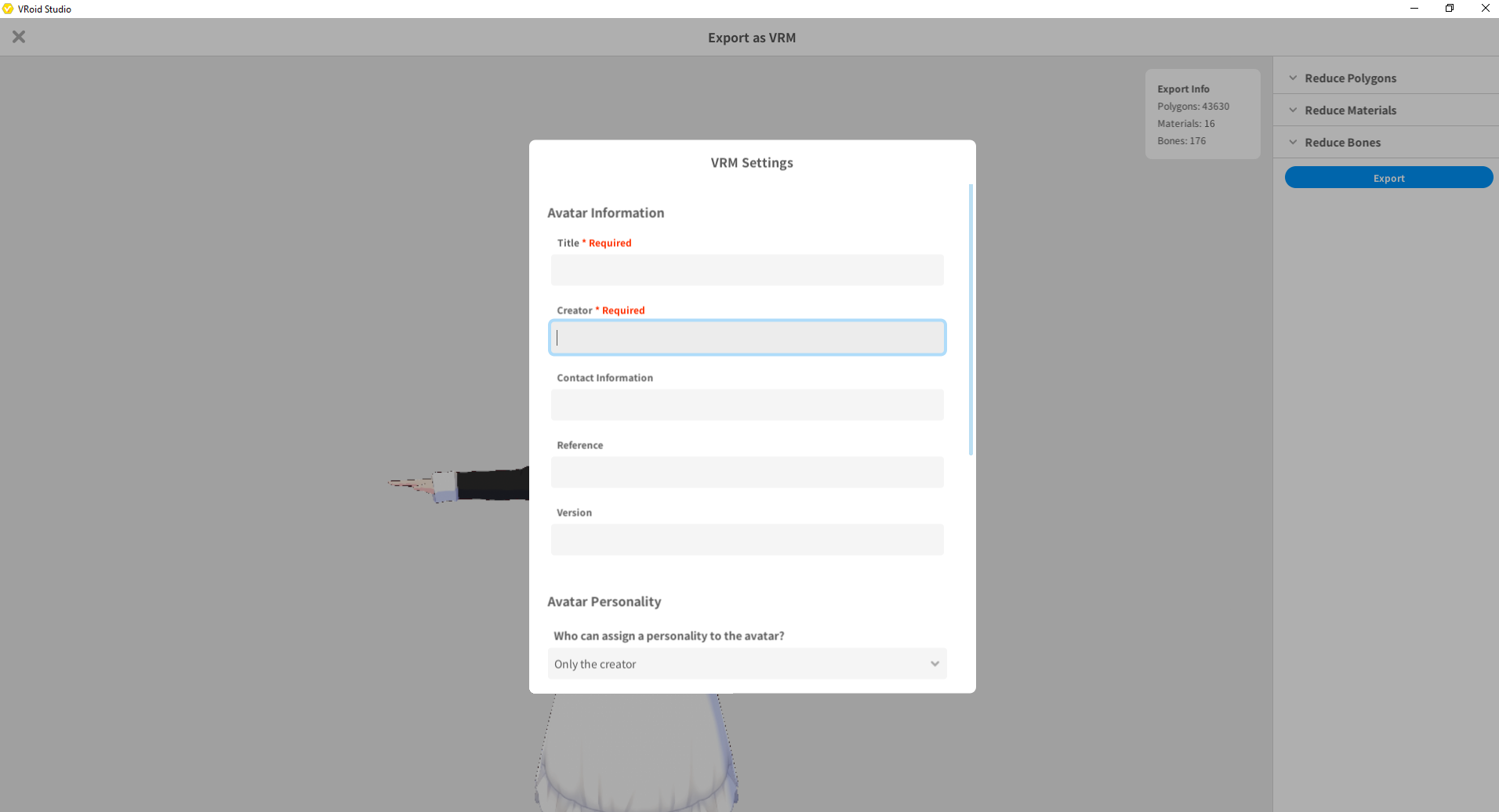
Task: Expand the Reduce Bones section
Action: 1385,143
